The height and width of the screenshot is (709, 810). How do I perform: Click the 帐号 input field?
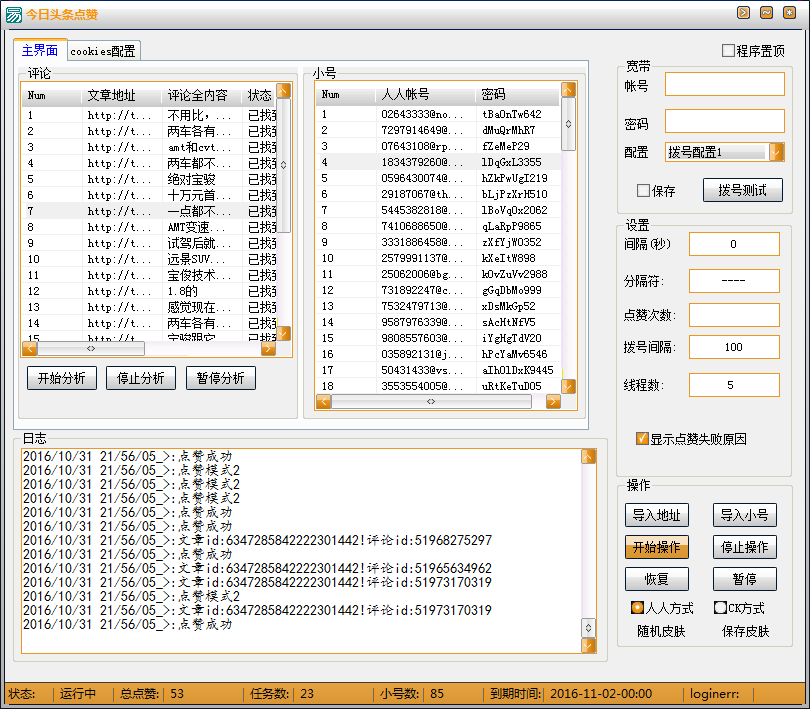pyautogui.click(x=724, y=85)
